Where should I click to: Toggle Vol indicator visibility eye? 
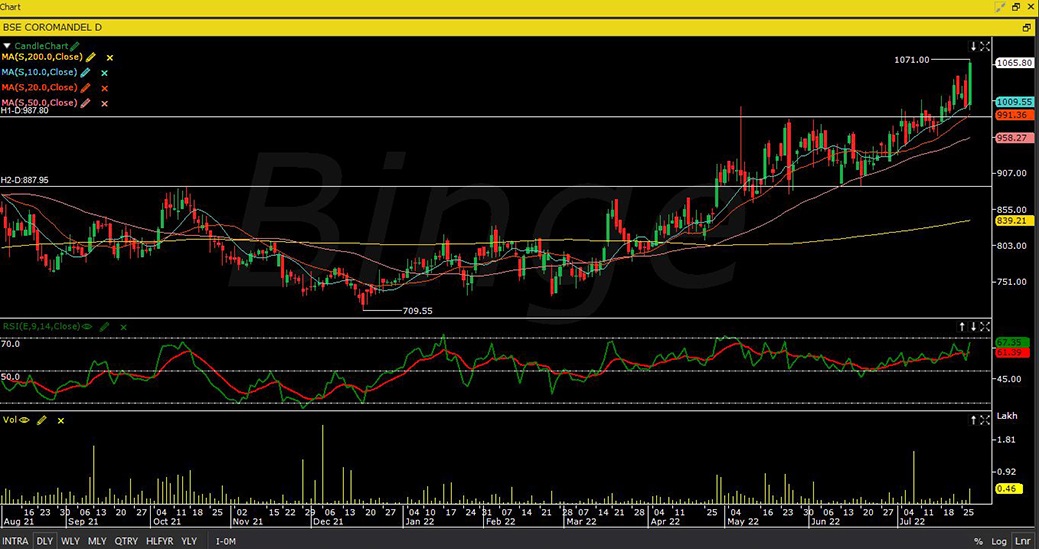[25, 420]
